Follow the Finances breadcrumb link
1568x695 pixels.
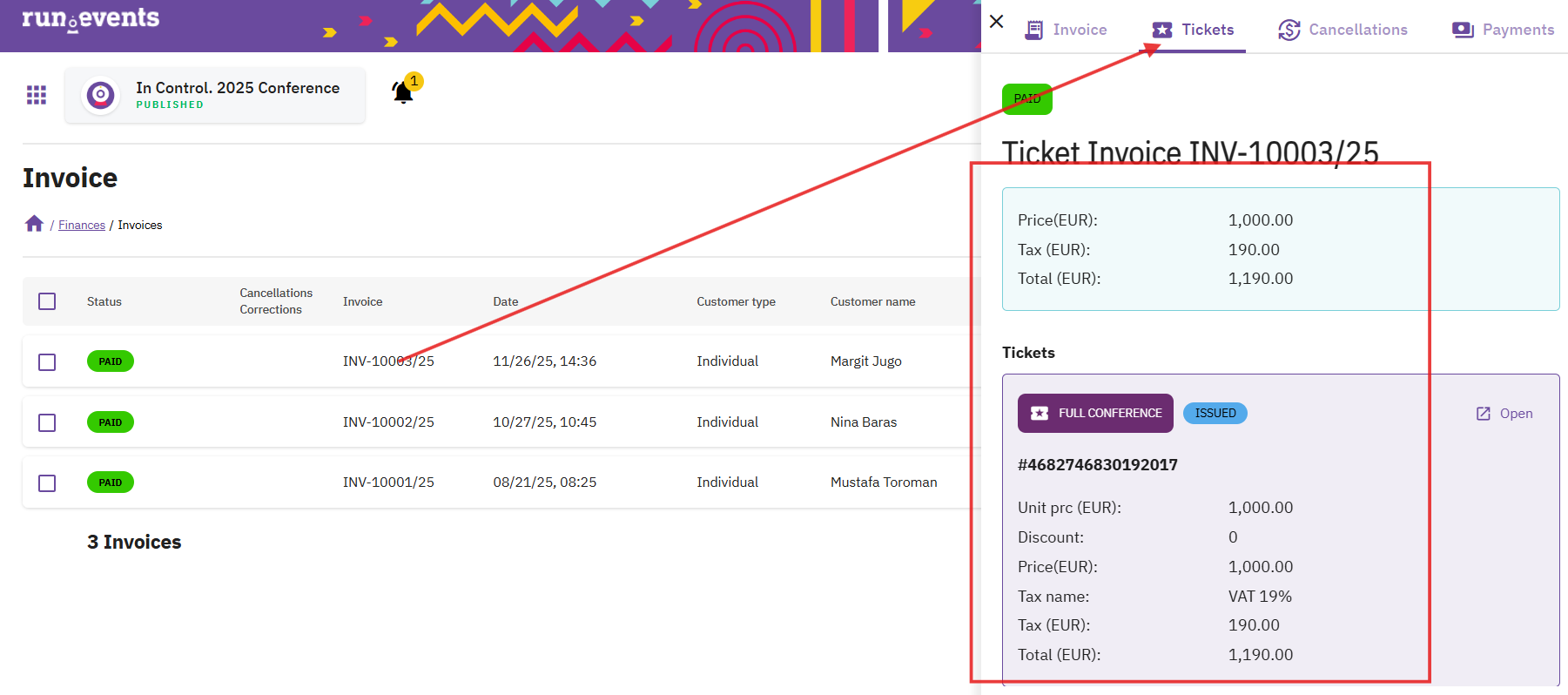82,225
